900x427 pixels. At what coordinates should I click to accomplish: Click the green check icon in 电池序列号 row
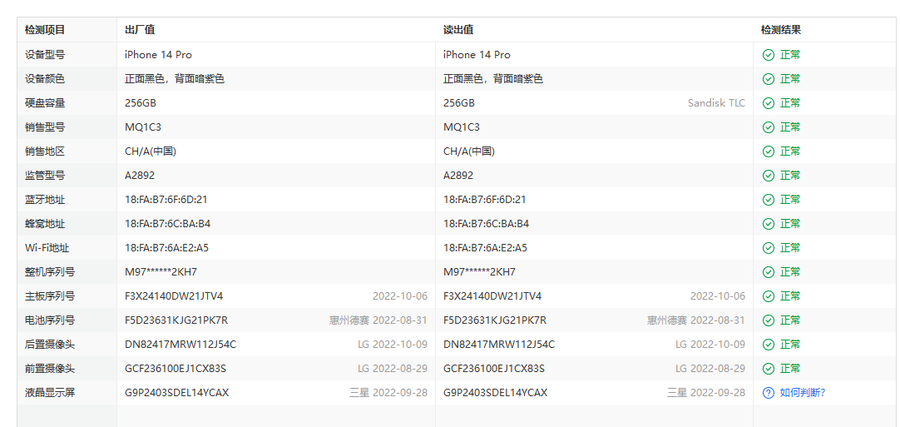coord(768,320)
